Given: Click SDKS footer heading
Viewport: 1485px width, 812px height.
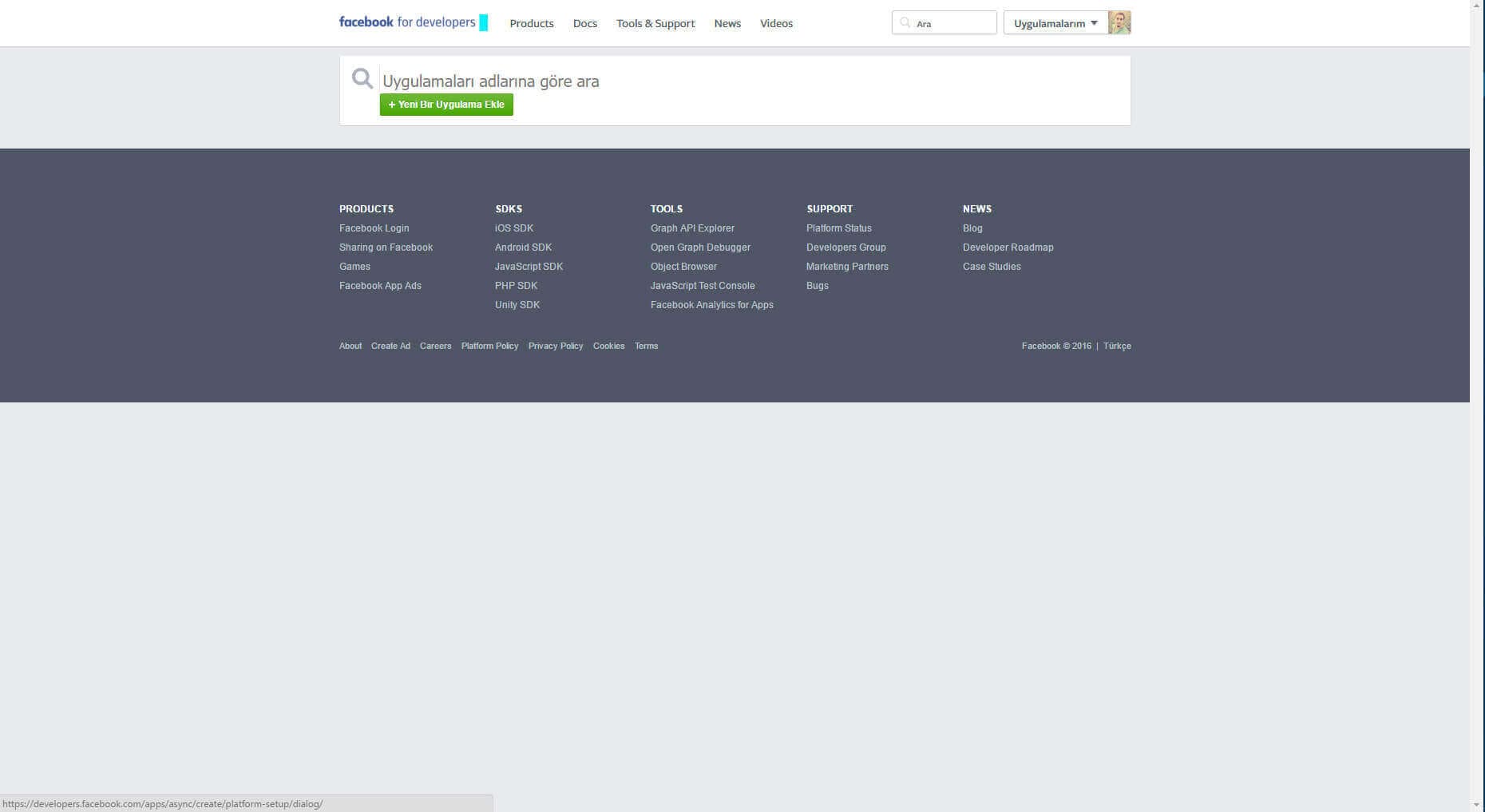Looking at the screenshot, I should [x=509, y=209].
